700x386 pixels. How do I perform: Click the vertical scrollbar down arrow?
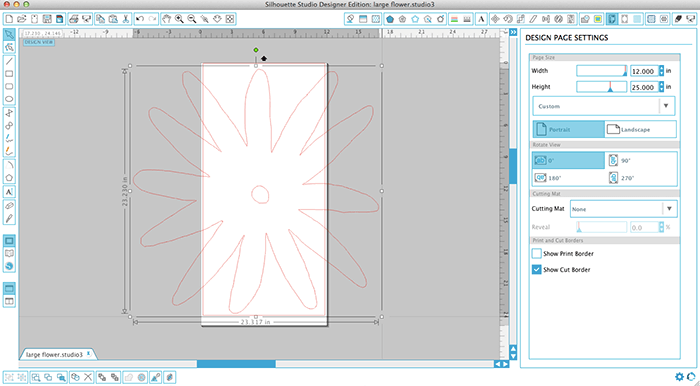click(513, 356)
